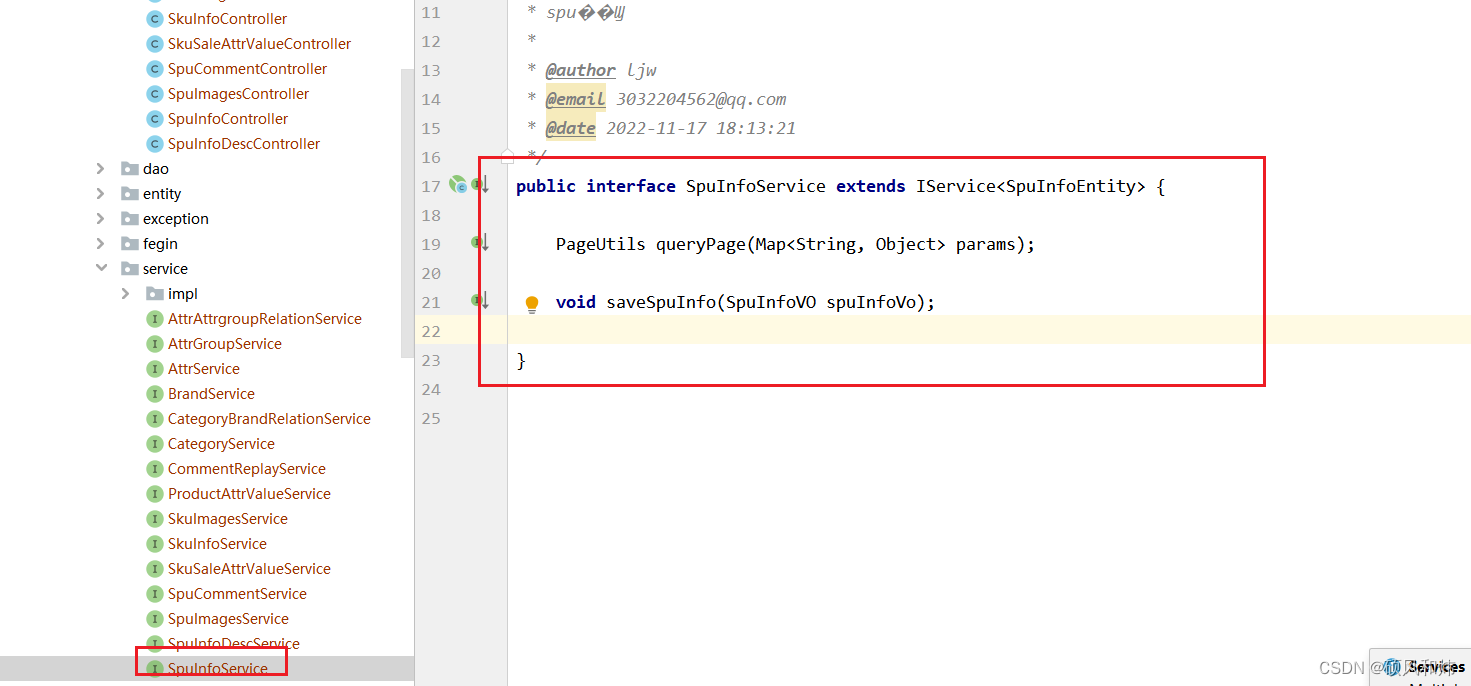Open SpuCommentService interface

coord(237,594)
